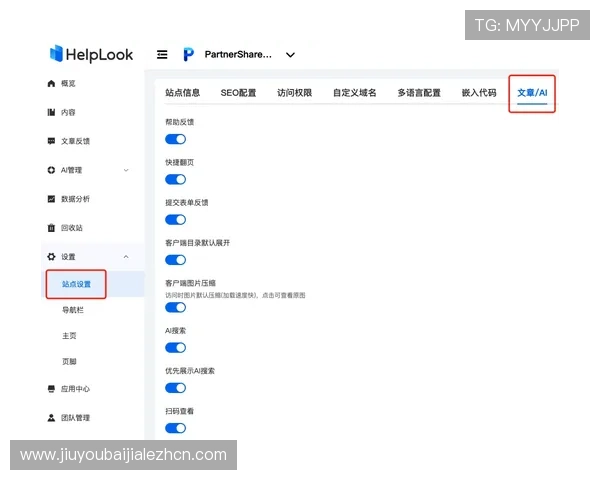The height and width of the screenshot is (480, 600).
Task: Click the PartnerShare... site name
Action: click(x=238, y=54)
